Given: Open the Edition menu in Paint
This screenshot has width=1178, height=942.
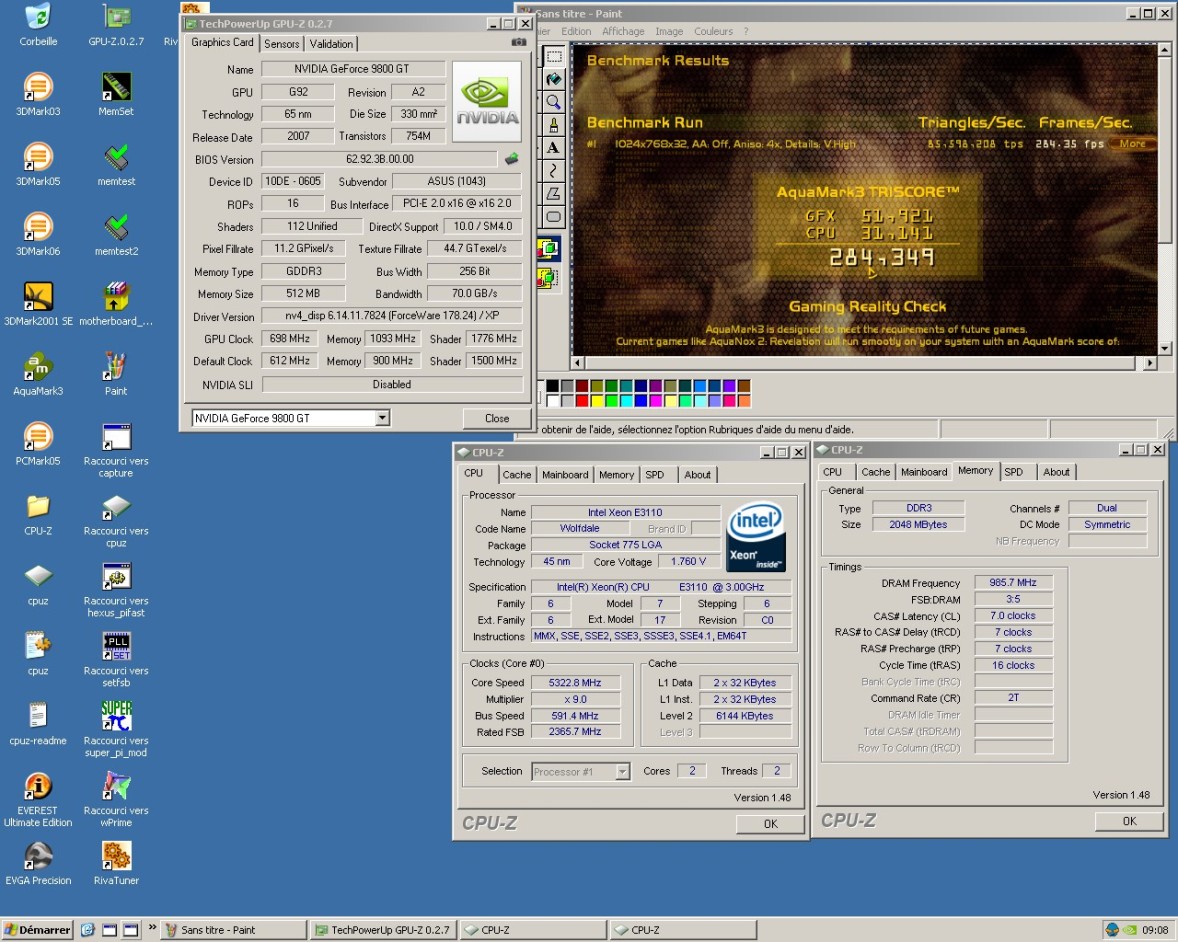Looking at the screenshot, I should click(576, 32).
